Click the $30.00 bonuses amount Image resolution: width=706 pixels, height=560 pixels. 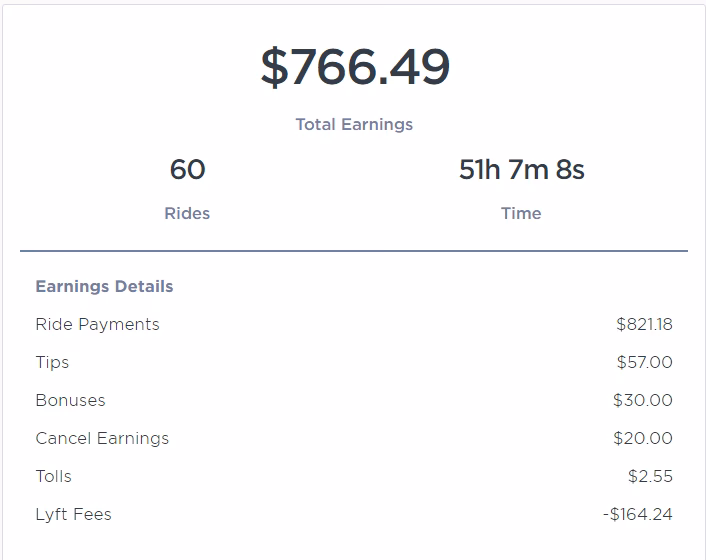pyautogui.click(x=642, y=400)
